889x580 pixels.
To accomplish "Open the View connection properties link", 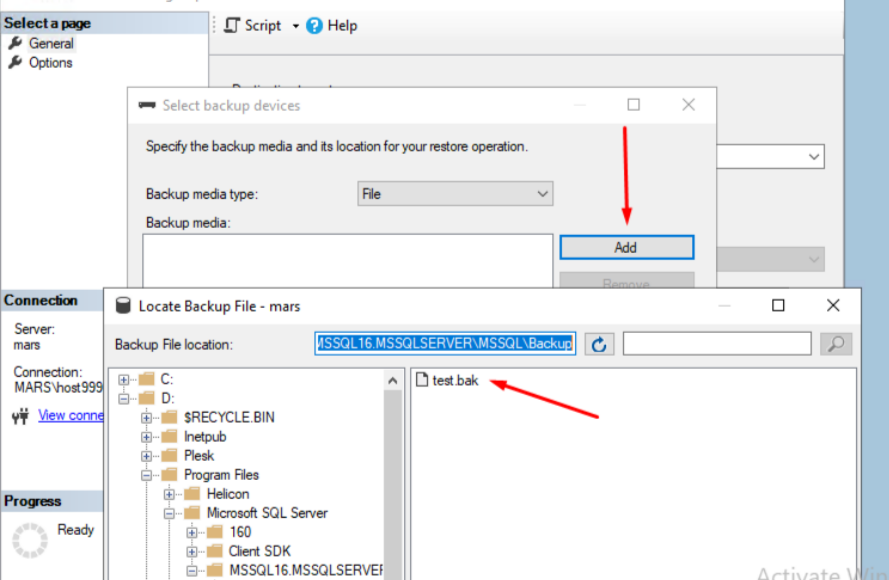I will pos(71,415).
